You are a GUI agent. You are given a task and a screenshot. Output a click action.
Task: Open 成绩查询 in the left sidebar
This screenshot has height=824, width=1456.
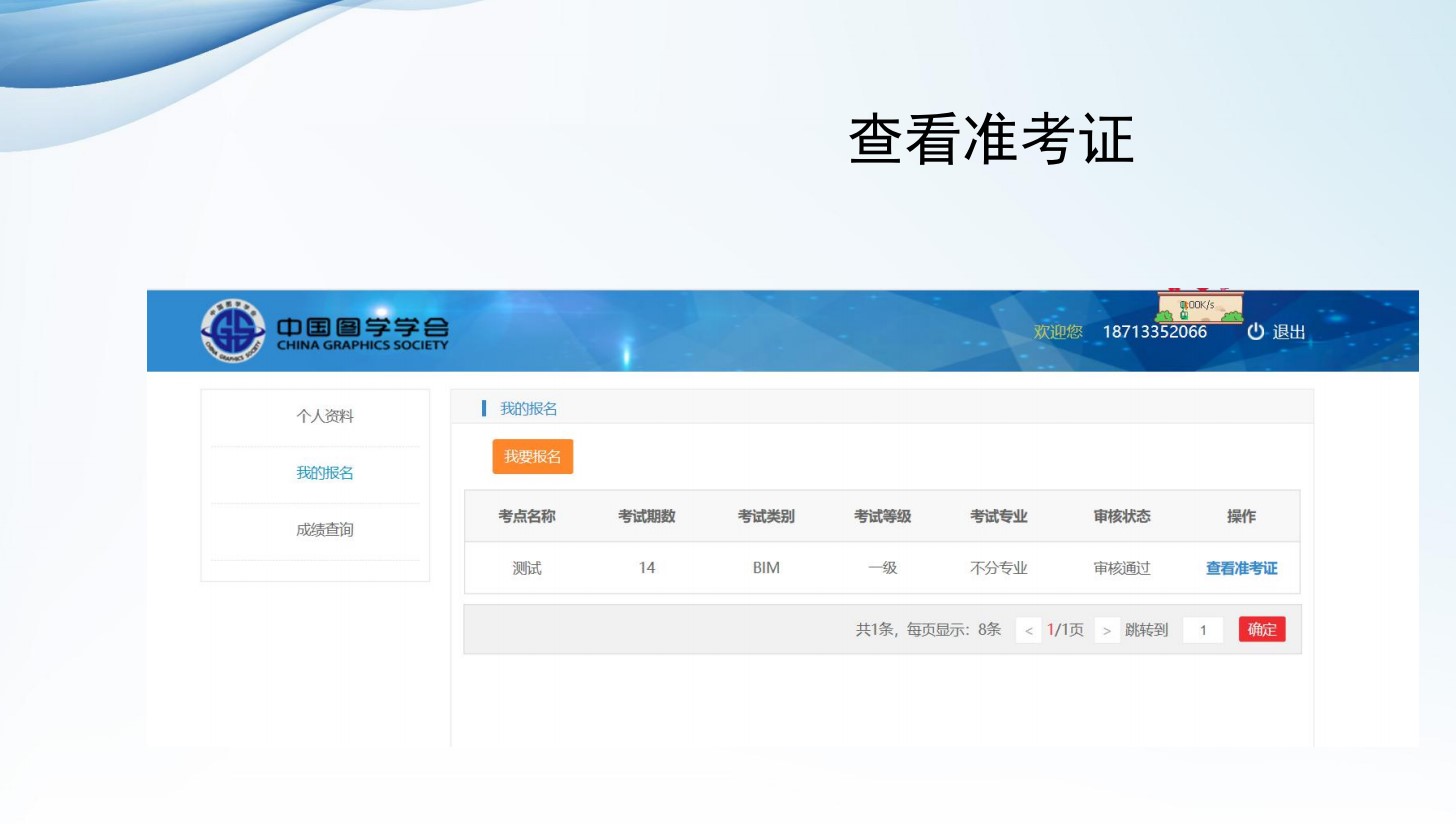pos(324,530)
